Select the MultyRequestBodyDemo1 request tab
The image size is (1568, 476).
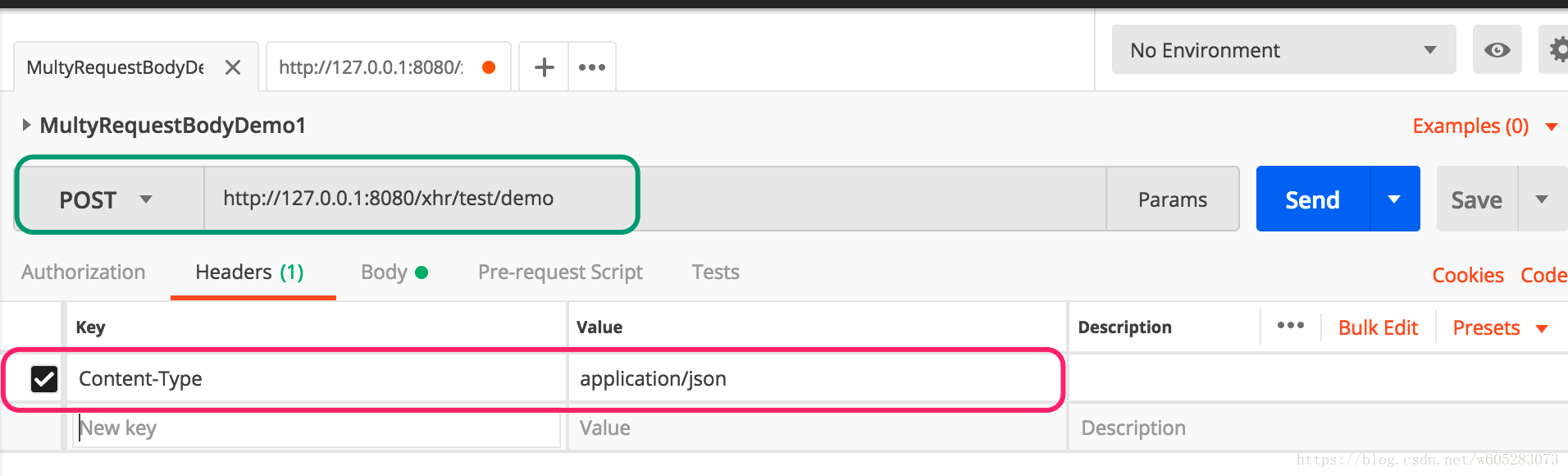[116, 67]
